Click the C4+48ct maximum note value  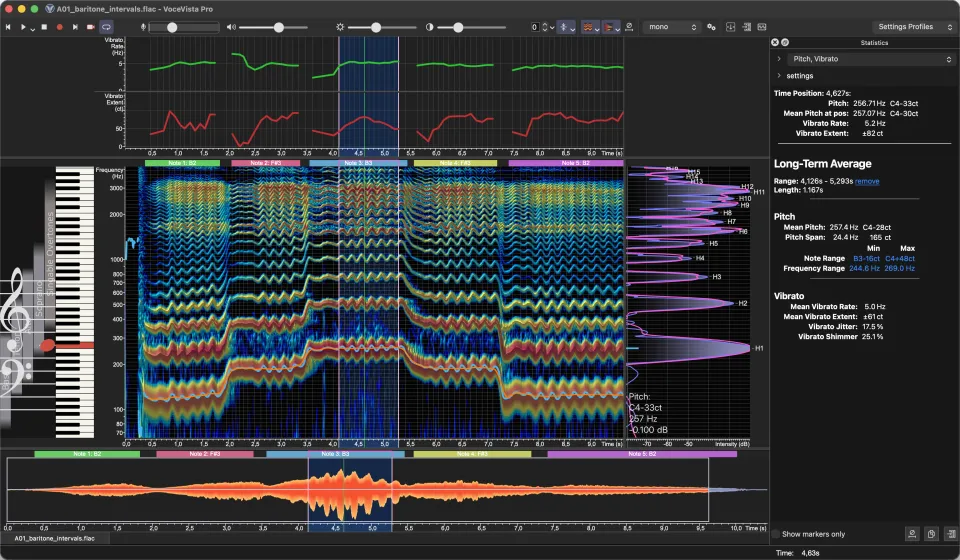(x=900, y=258)
